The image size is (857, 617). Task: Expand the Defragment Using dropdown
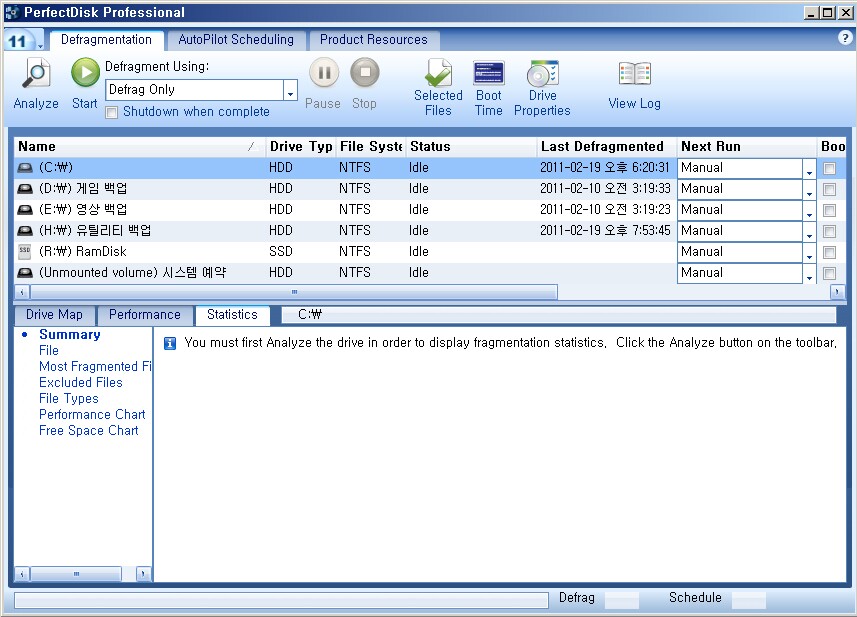tap(290, 91)
